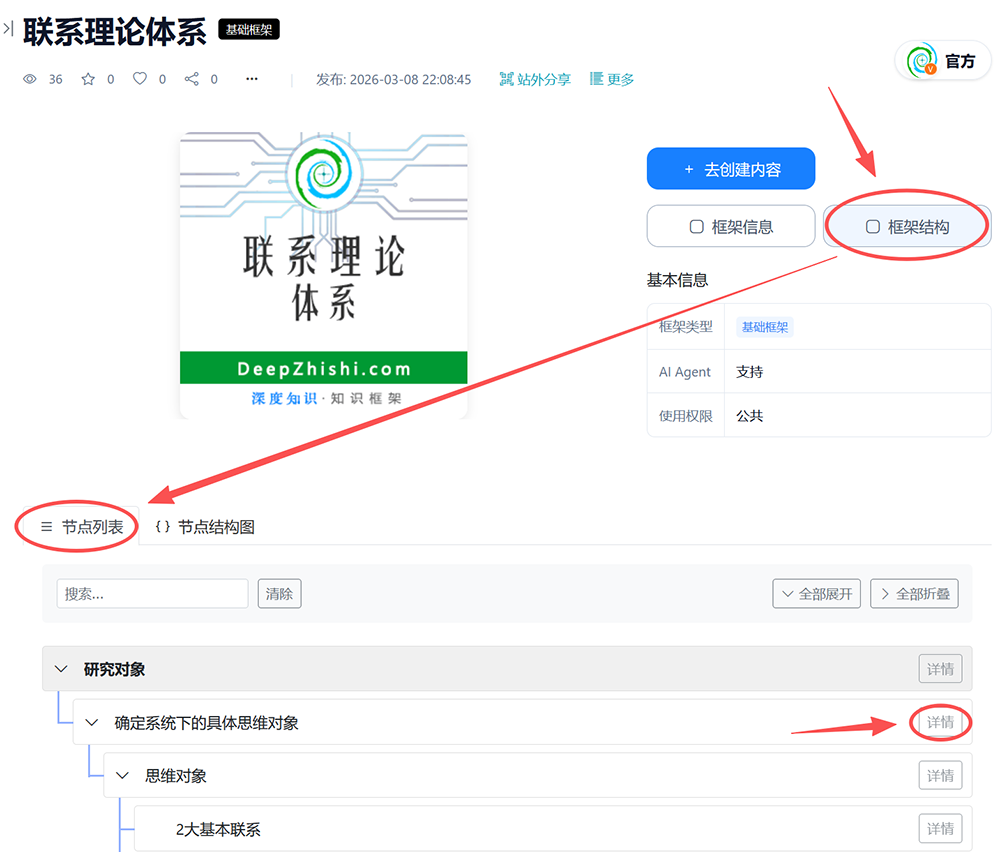Click the 支持 value in the AI Agent row
This screenshot has height=852, width=1000.
(749, 372)
